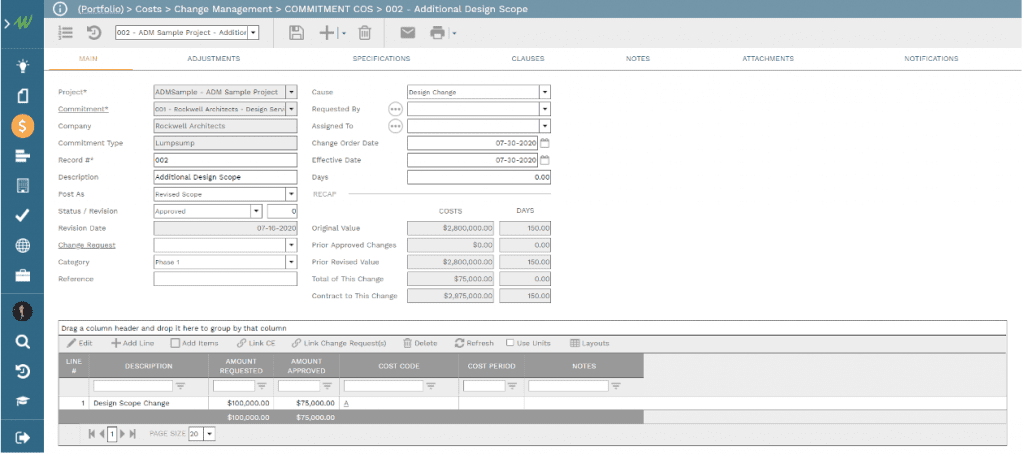The image size is (1024, 455).
Task: Click the Edit button in grid toolbar
Action: (x=80, y=343)
